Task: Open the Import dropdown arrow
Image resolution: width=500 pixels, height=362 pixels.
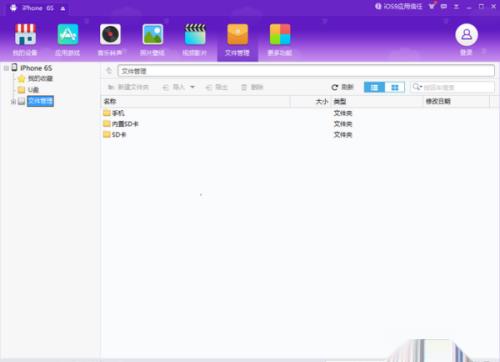Action: 192,87
